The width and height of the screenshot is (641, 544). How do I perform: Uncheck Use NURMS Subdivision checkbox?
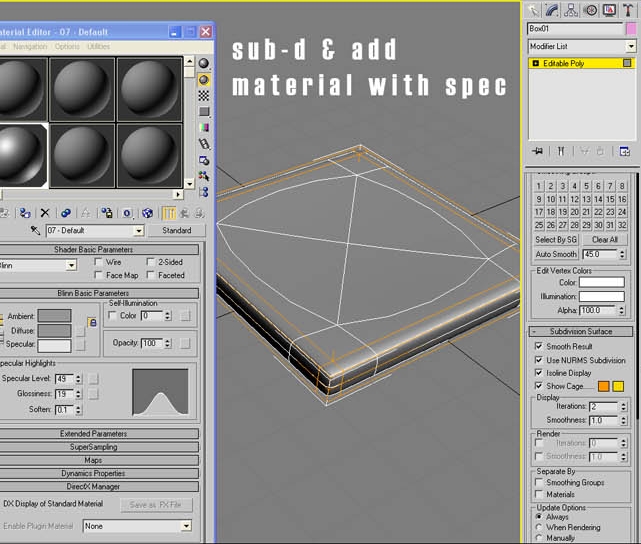539,360
